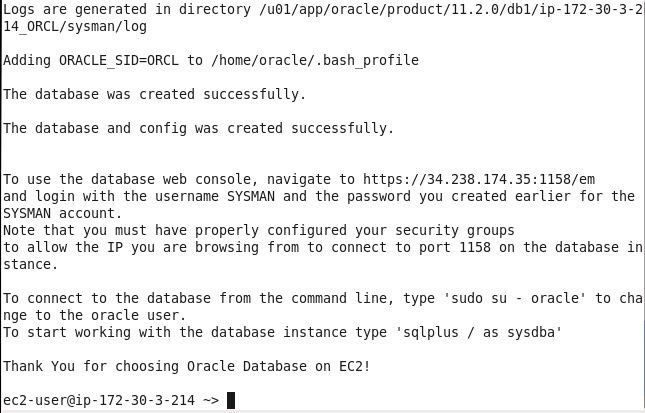Click the 'To connect to the database' text
Image resolution: width=645 pixels, height=413 pixels.
coord(107,298)
